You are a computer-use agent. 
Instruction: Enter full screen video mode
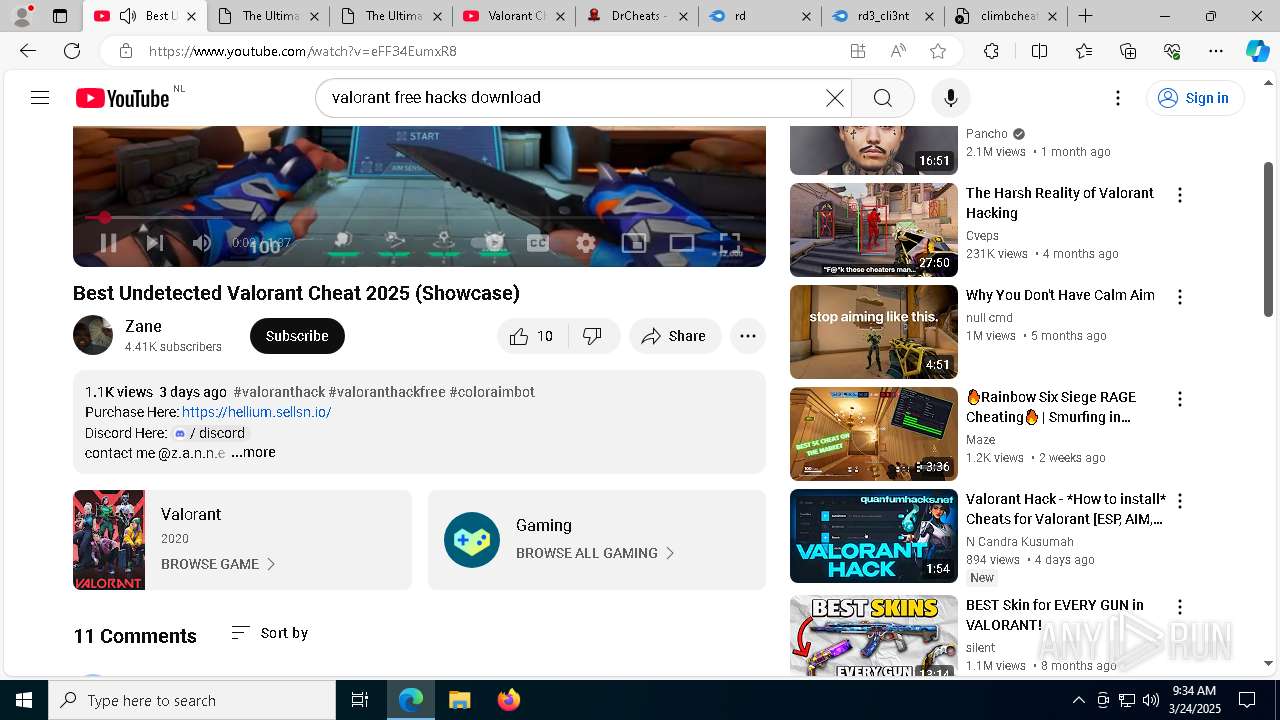(730, 242)
